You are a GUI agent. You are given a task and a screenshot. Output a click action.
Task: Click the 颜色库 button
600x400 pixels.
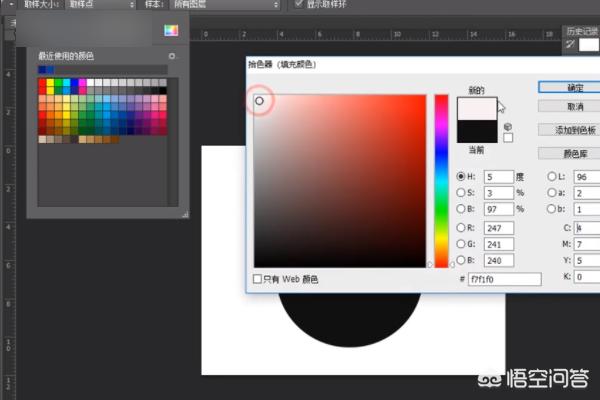(571, 153)
